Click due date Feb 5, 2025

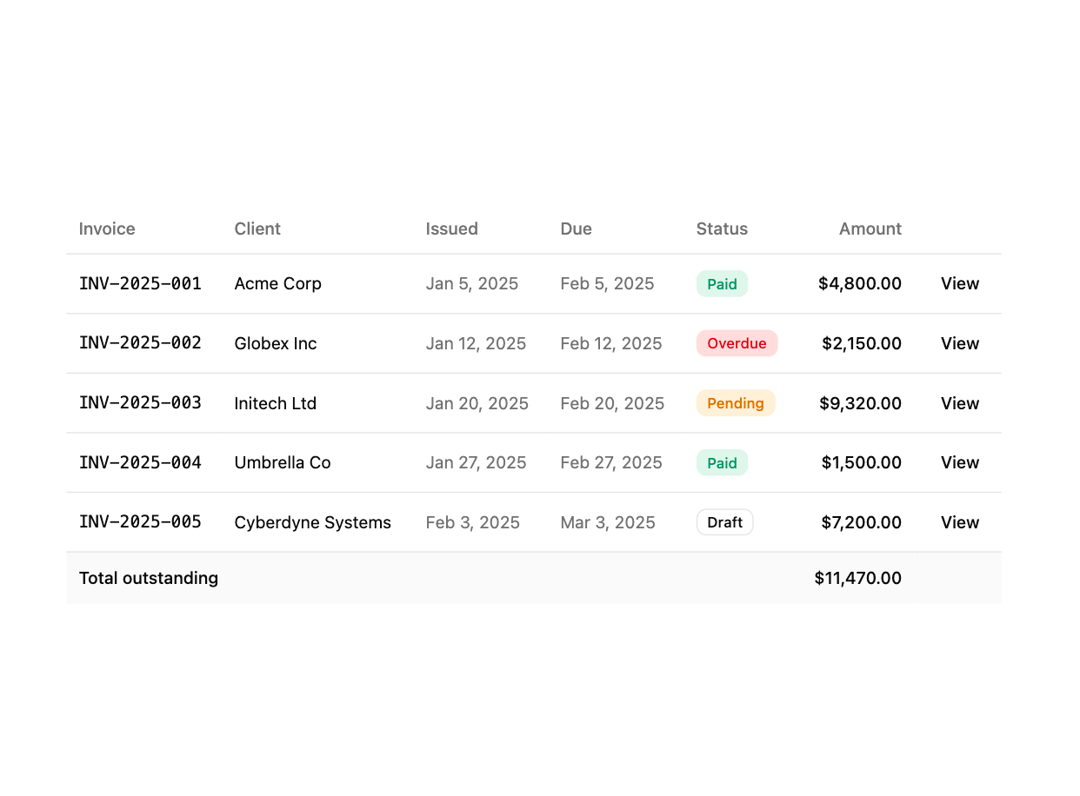coord(607,284)
